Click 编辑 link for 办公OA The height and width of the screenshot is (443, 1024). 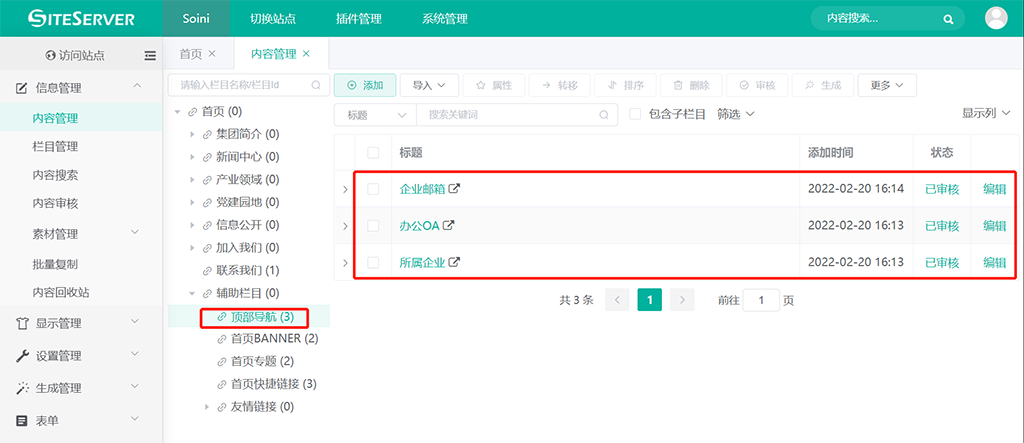(994, 226)
